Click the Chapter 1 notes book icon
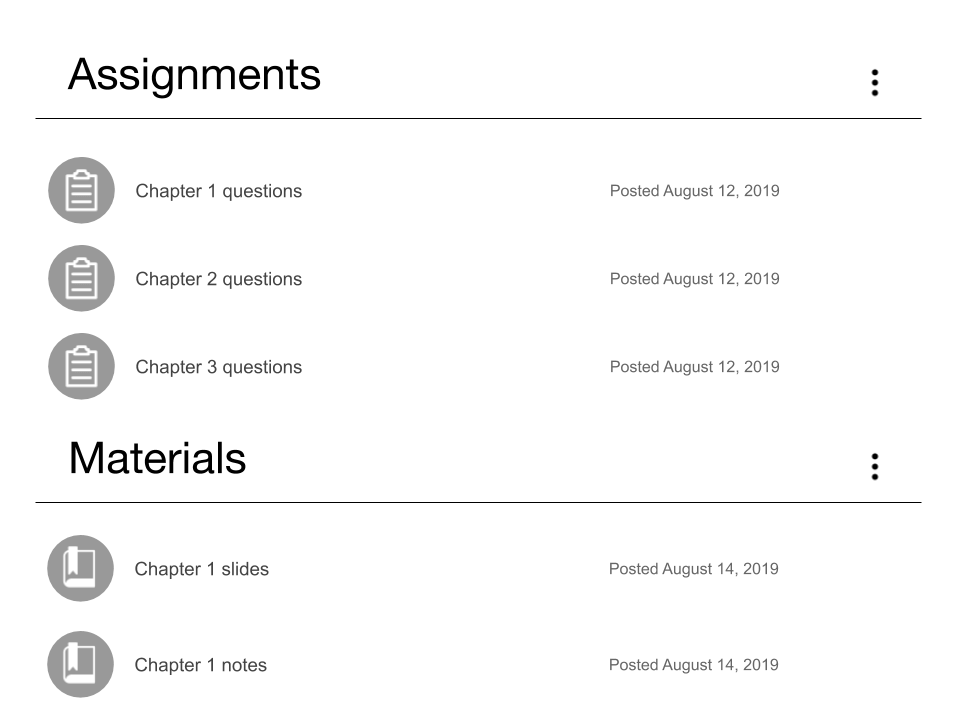Viewport: 960px width, 720px height. (80, 664)
